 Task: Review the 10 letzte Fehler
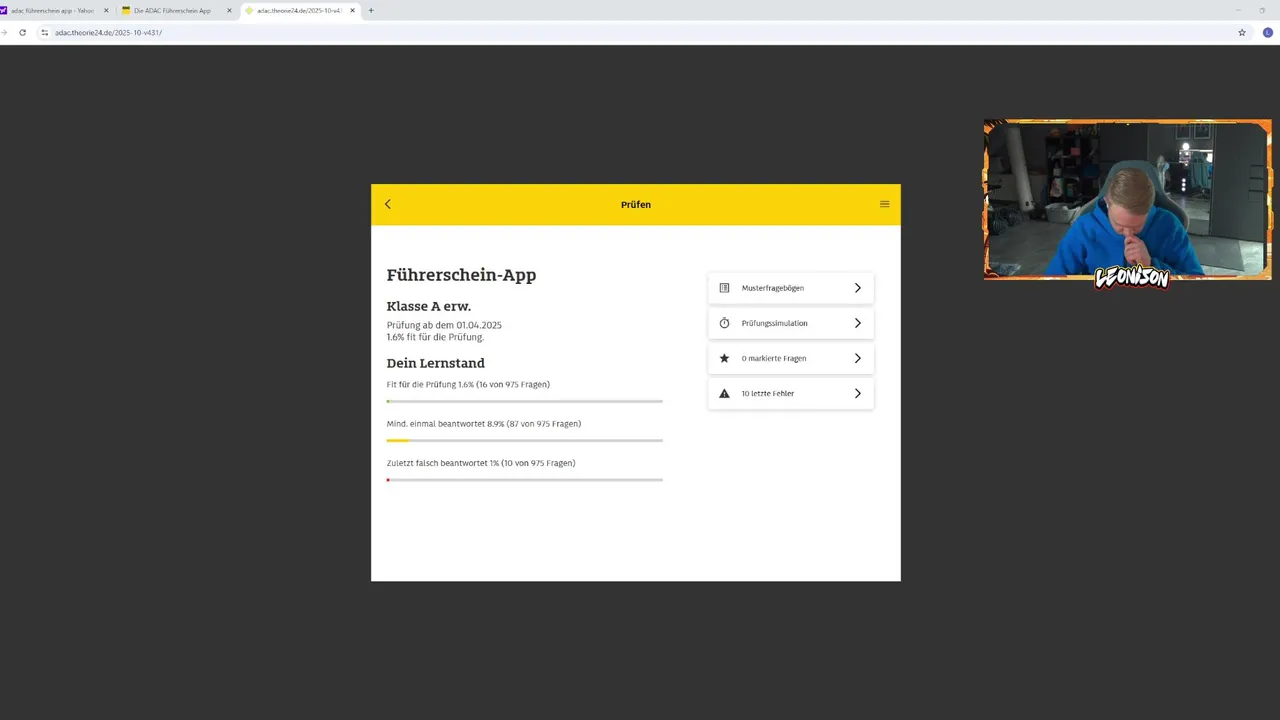click(x=790, y=393)
